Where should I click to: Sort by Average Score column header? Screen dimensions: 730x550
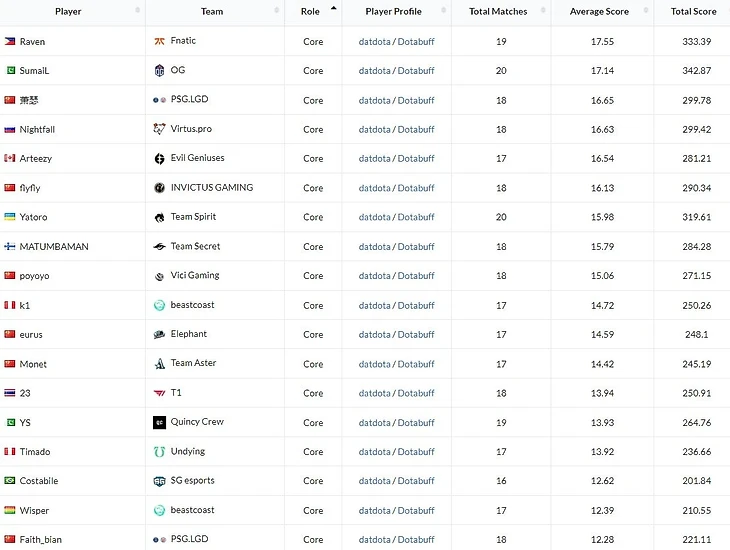(599, 12)
